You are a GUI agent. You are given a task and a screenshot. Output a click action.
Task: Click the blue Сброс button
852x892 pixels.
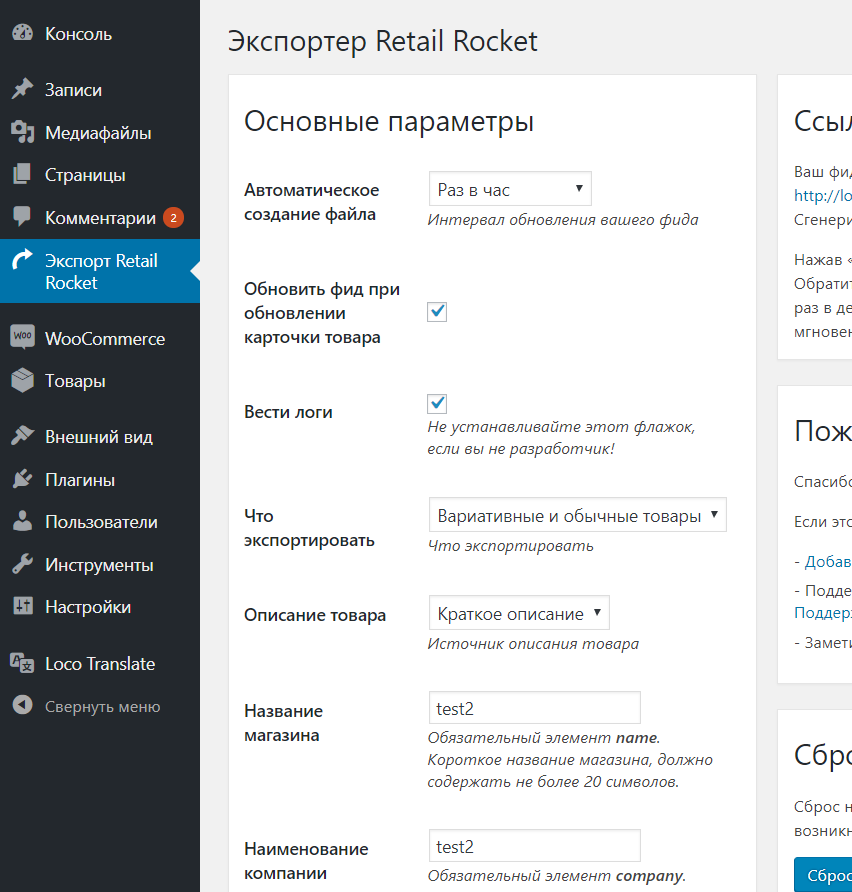pos(823,874)
